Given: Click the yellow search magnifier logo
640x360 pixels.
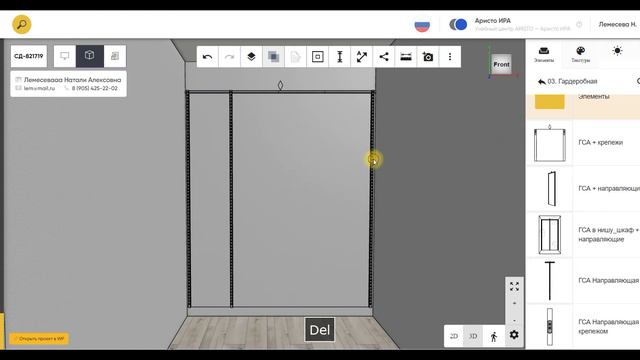Looking at the screenshot, I should [x=22, y=24].
